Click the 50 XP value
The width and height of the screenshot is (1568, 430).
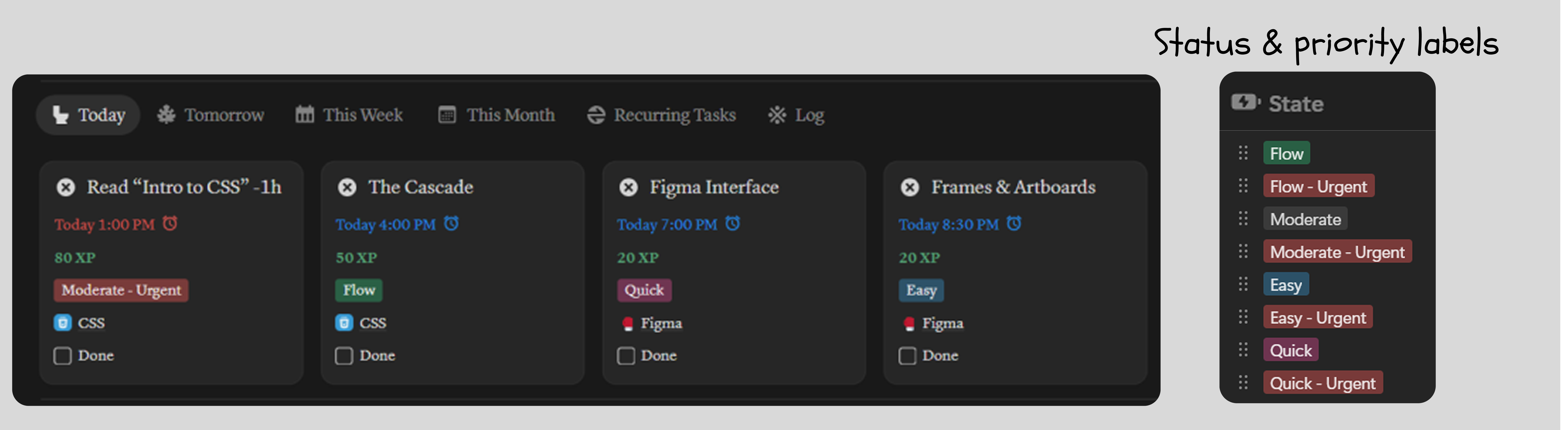(x=356, y=258)
